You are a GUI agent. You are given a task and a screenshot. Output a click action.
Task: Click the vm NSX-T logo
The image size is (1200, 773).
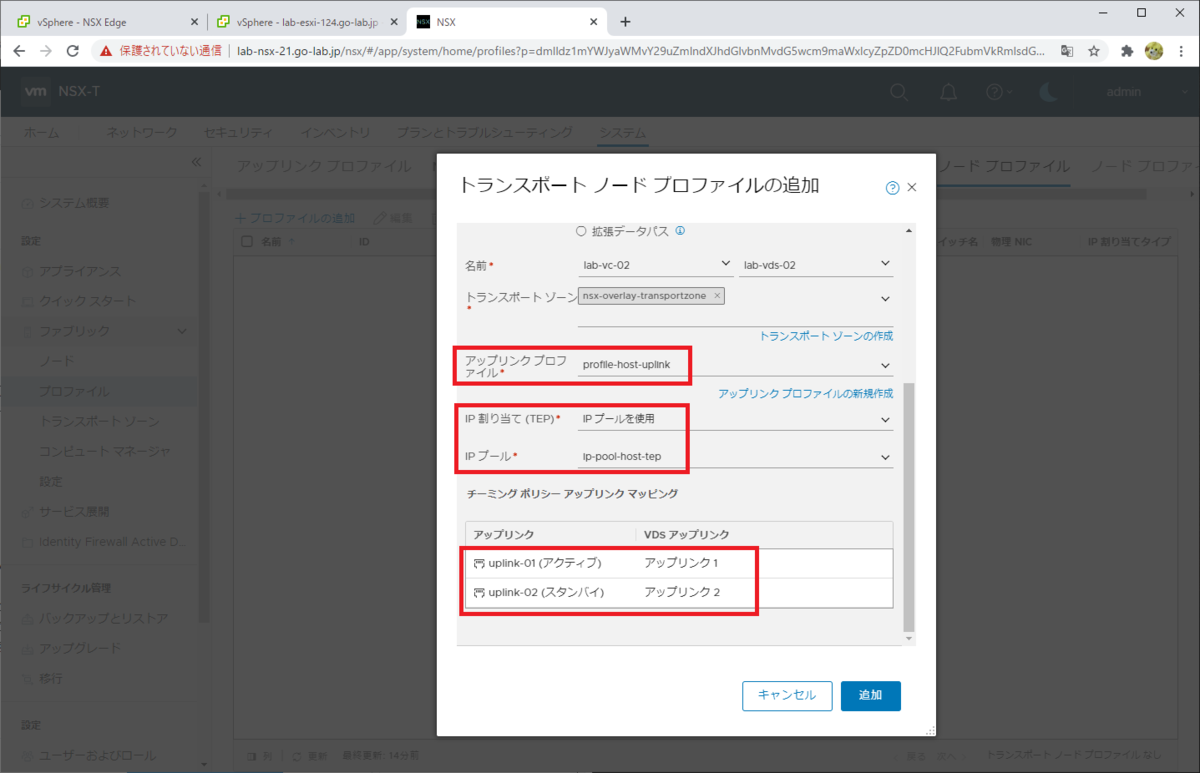62,92
